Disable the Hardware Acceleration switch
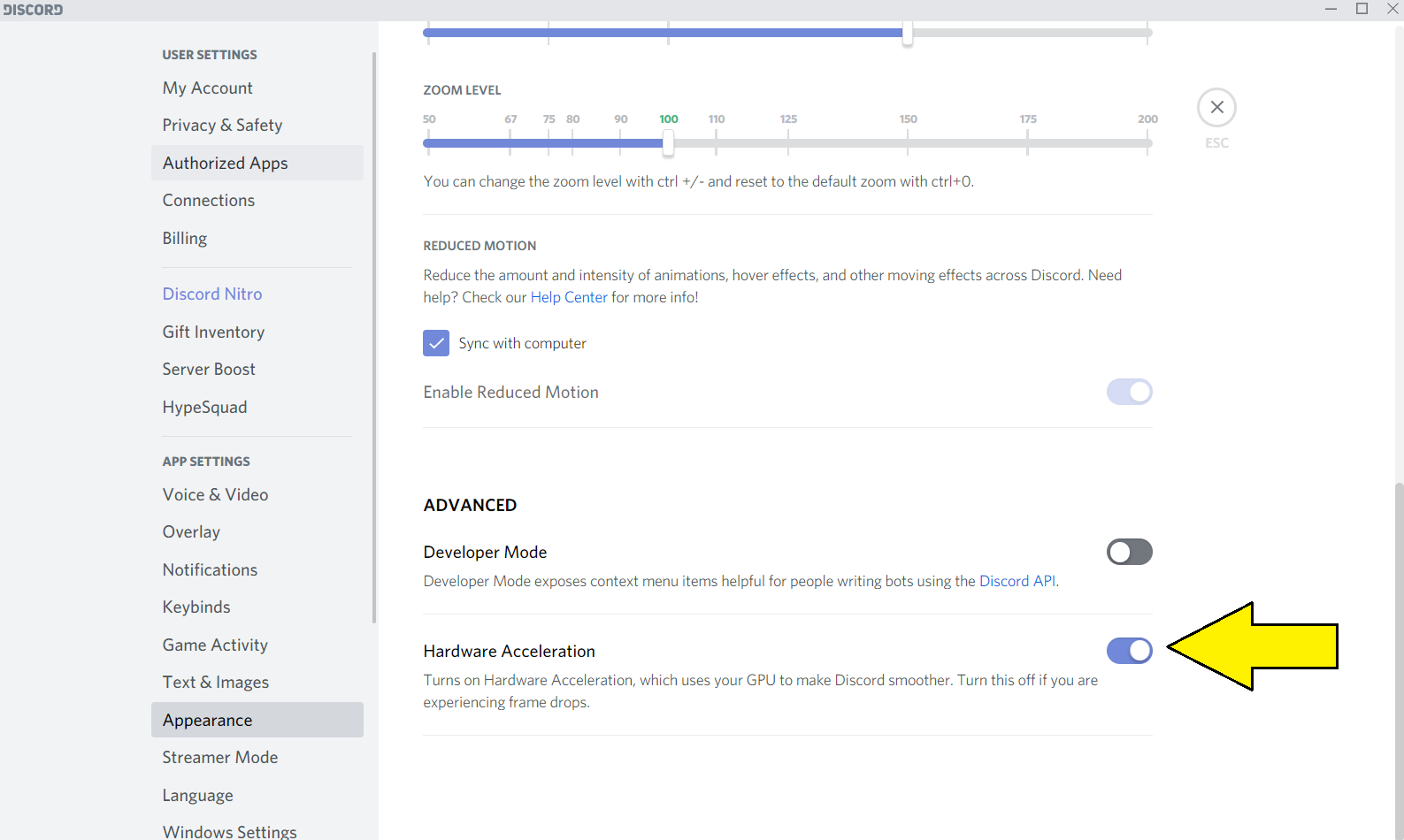Viewport: 1404px width, 840px height. [1129, 651]
